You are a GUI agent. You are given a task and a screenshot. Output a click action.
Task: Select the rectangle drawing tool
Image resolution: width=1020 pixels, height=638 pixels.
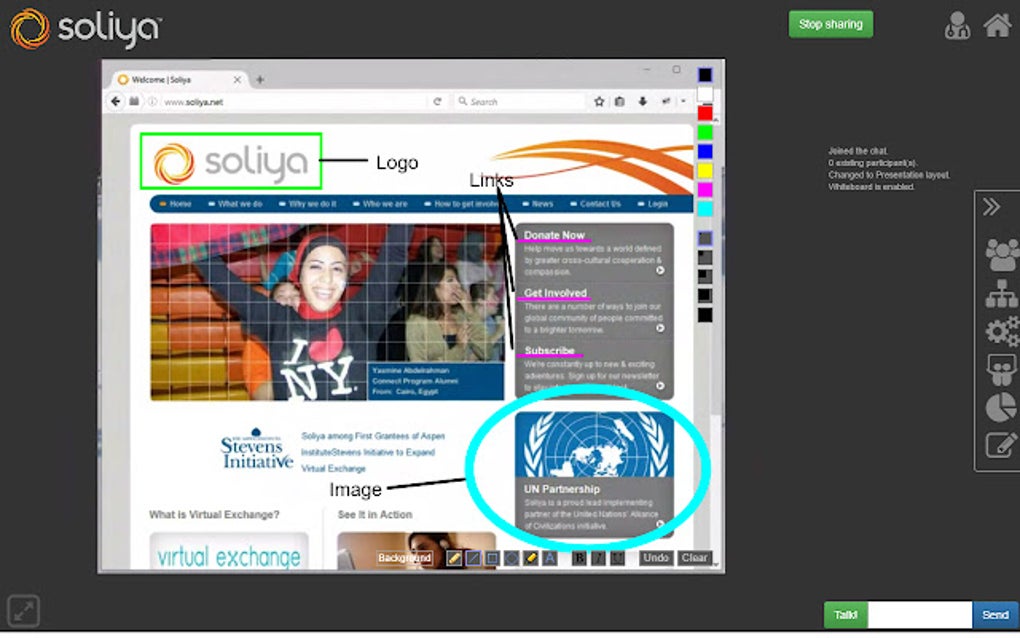tap(492, 557)
